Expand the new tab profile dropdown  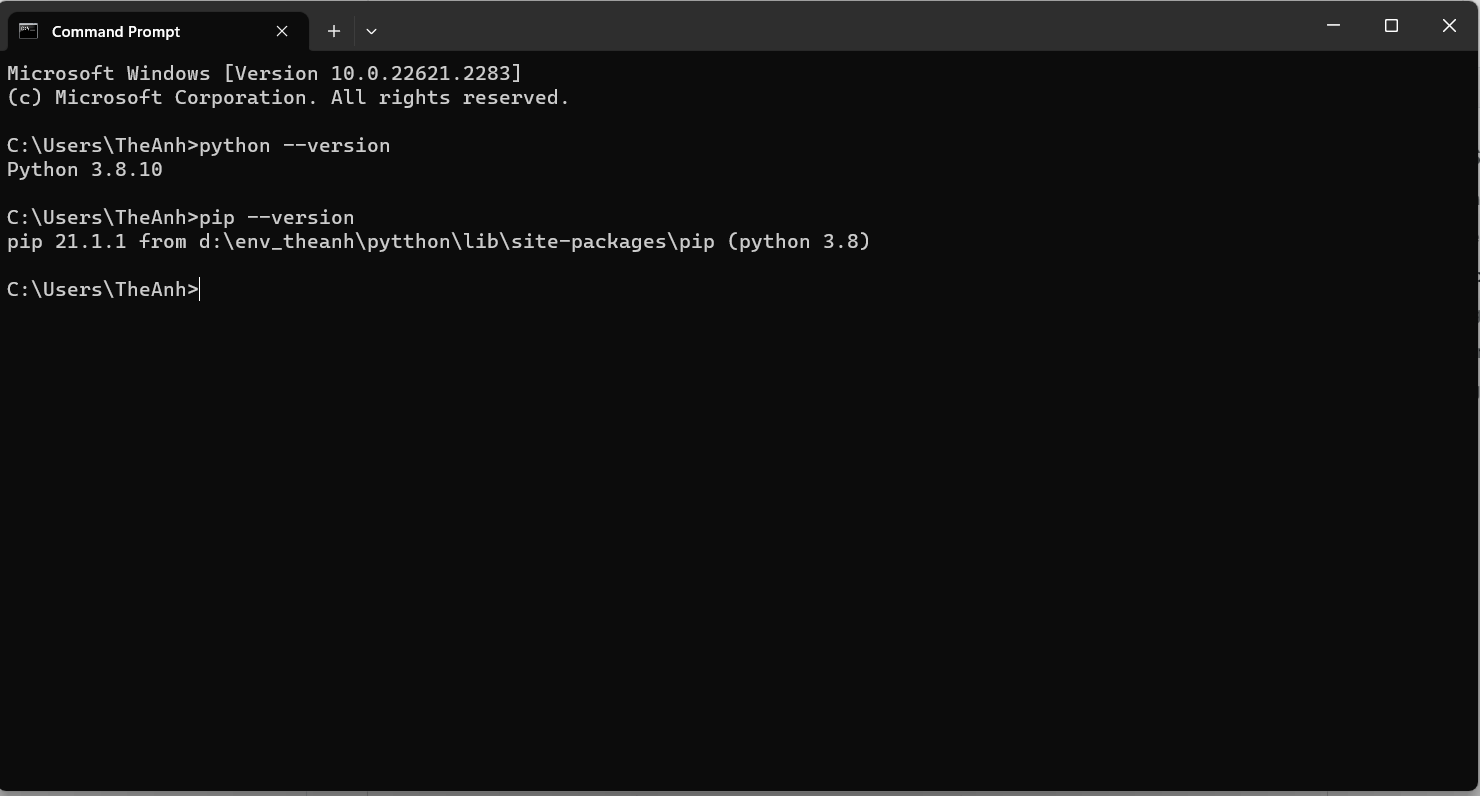coord(371,31)
